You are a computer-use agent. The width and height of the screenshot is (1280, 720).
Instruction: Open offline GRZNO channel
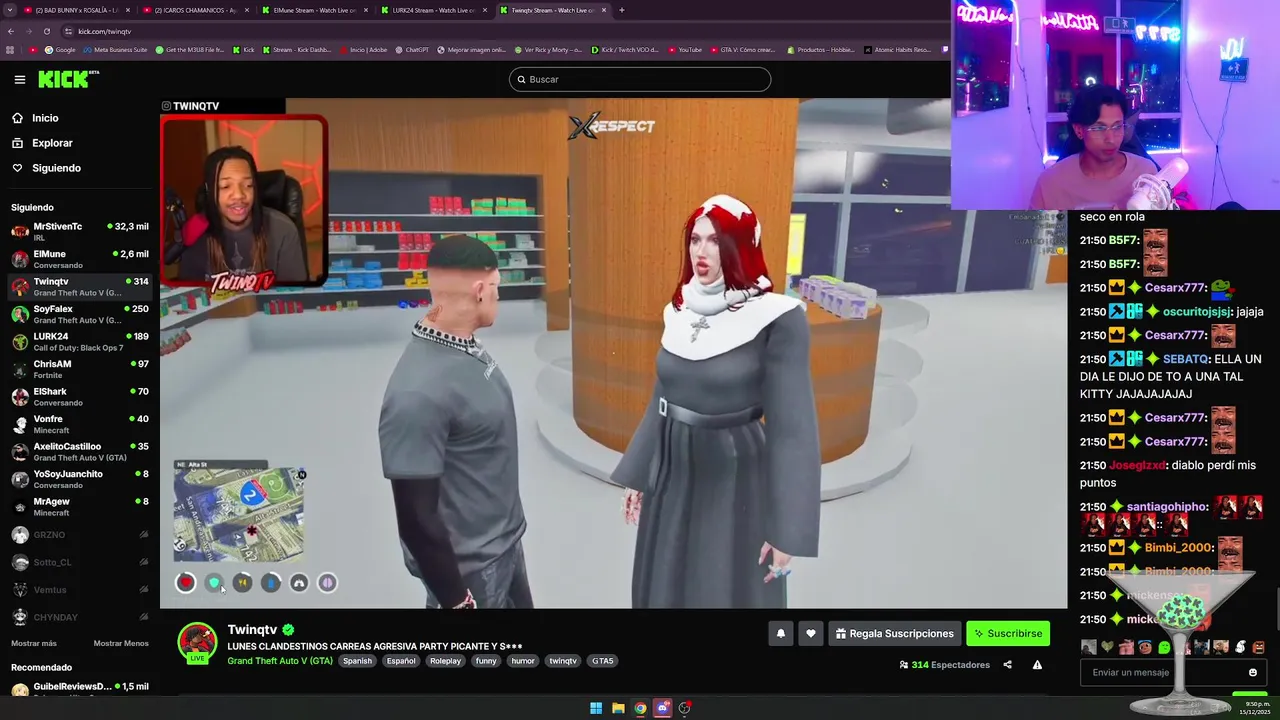[80, 535]
